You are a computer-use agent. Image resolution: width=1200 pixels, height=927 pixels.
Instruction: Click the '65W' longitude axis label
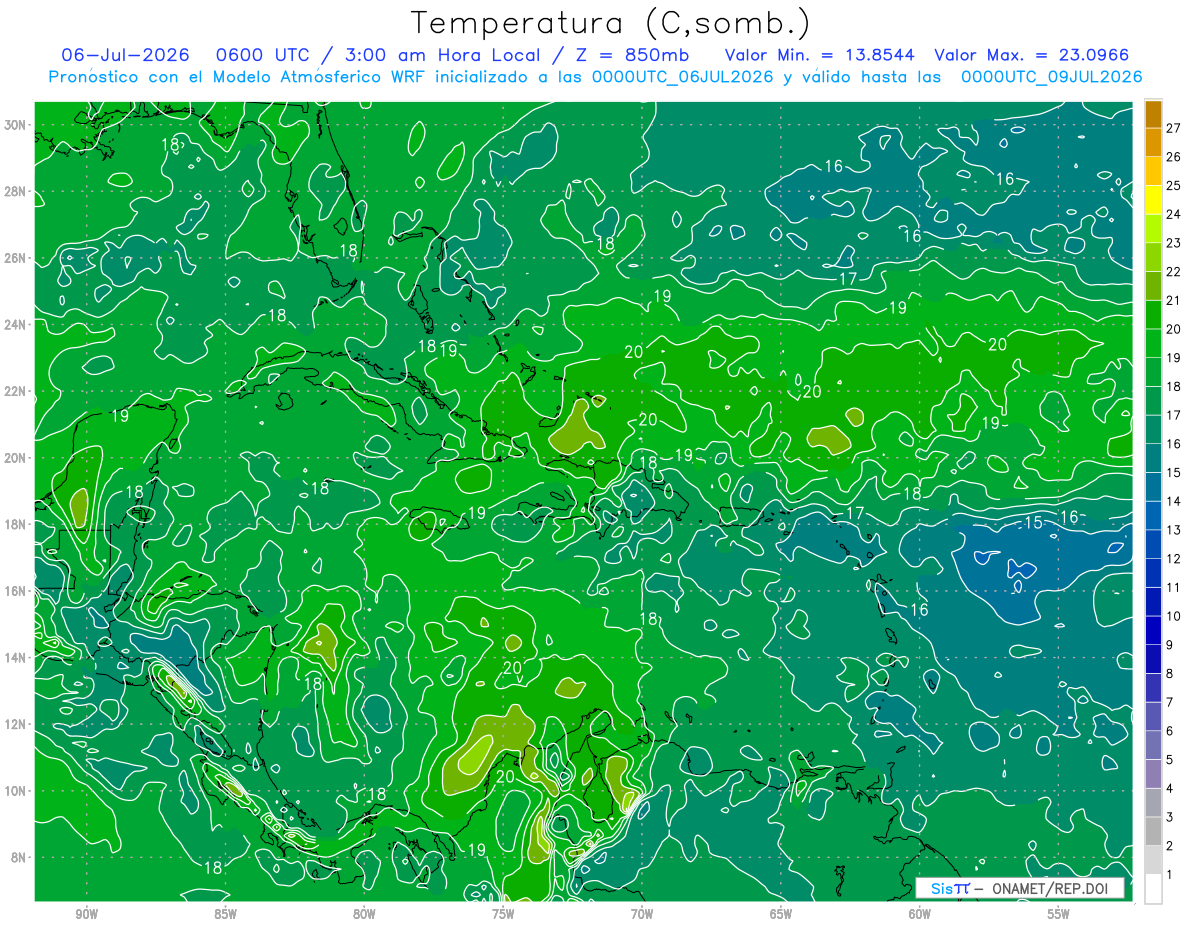tap(781, 914)
